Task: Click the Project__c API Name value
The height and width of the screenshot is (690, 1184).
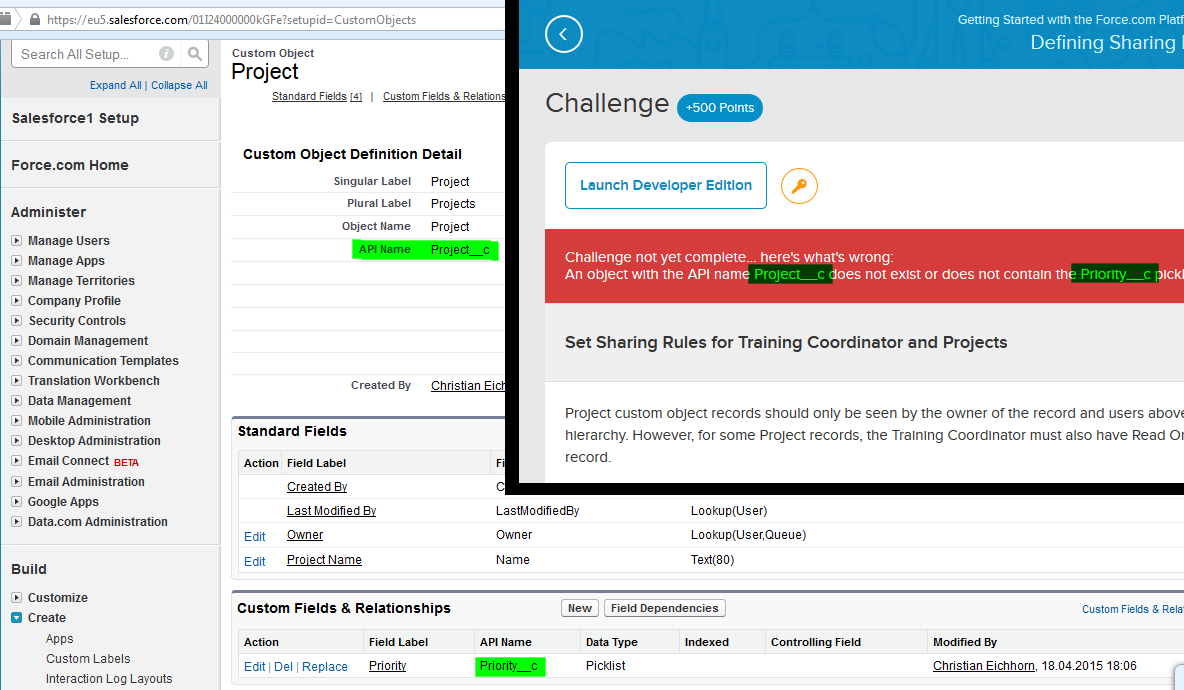Action: 460,250
